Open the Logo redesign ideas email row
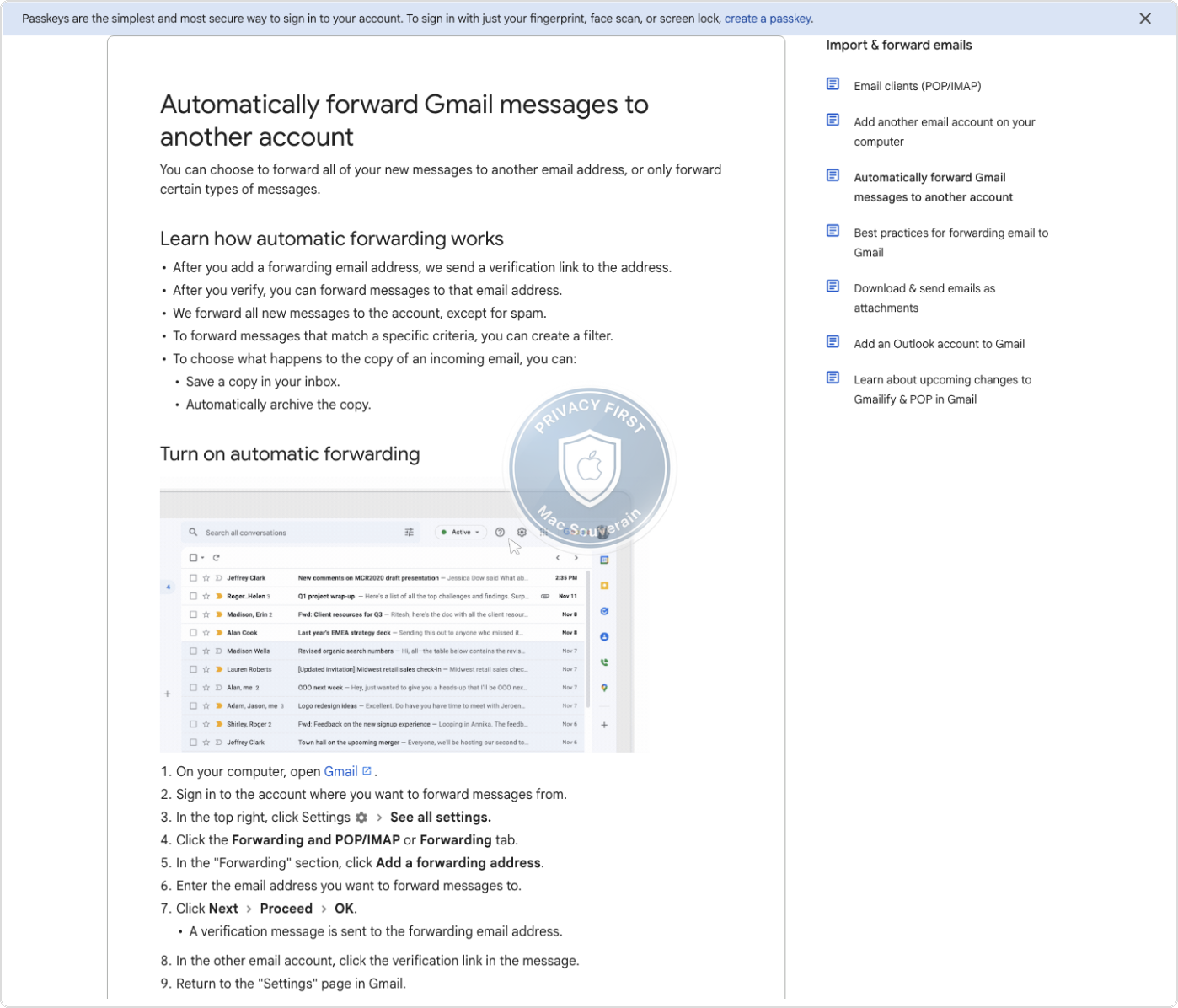This screenshot has width=1178, height=1008. point(383,705)
